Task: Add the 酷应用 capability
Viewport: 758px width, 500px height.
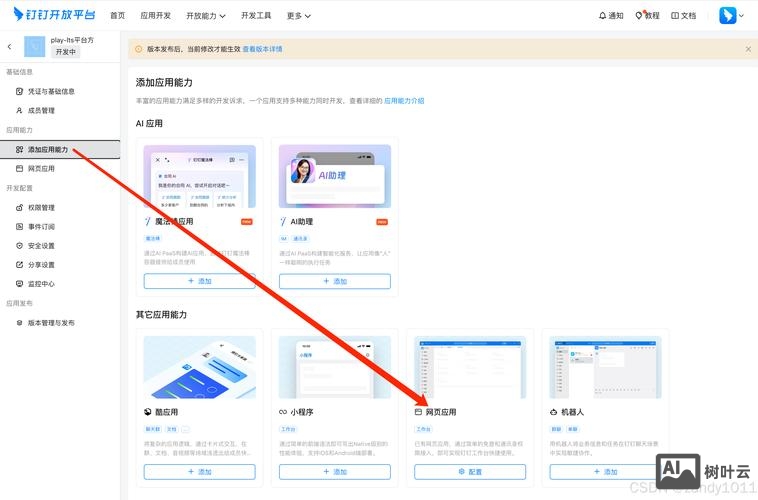Action: point(200,471)
